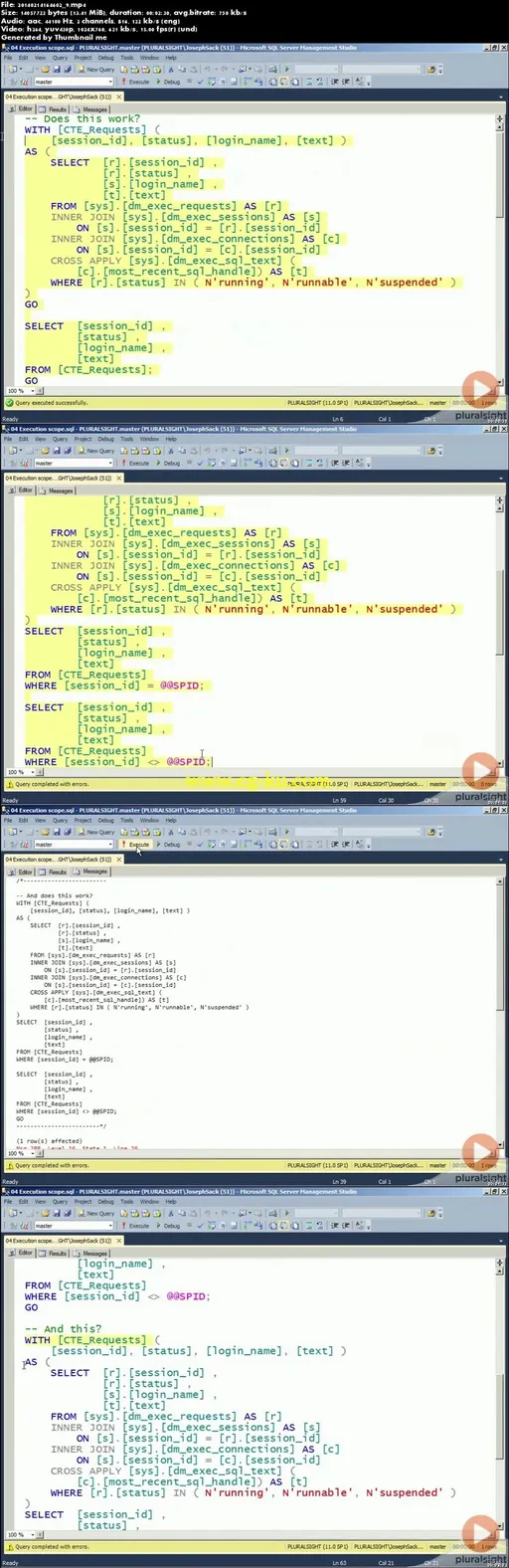
Task: Click New Query in the fourth frame's toolbar
Action: [97, 1214]
